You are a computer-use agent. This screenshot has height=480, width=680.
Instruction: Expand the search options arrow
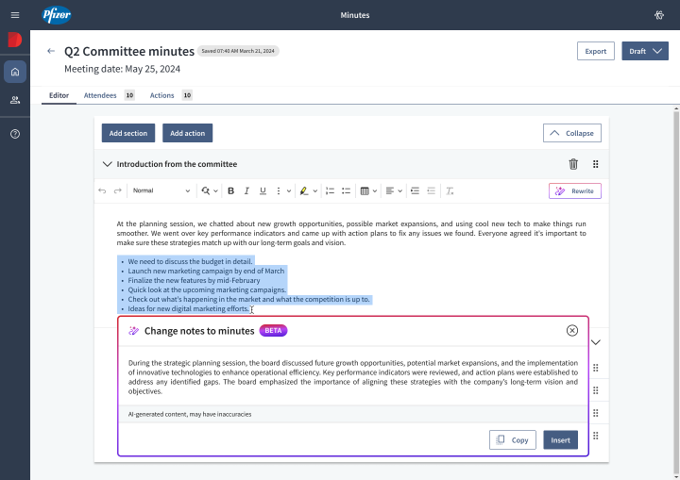tap(216, 191)
